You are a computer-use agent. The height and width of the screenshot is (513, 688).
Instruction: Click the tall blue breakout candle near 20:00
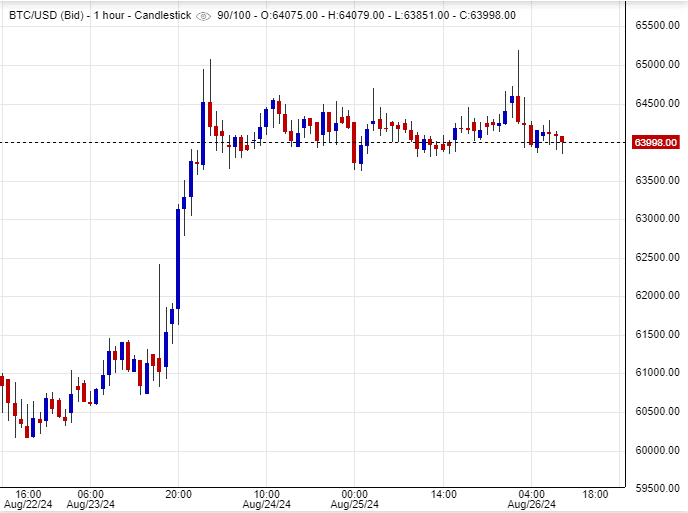178,257
